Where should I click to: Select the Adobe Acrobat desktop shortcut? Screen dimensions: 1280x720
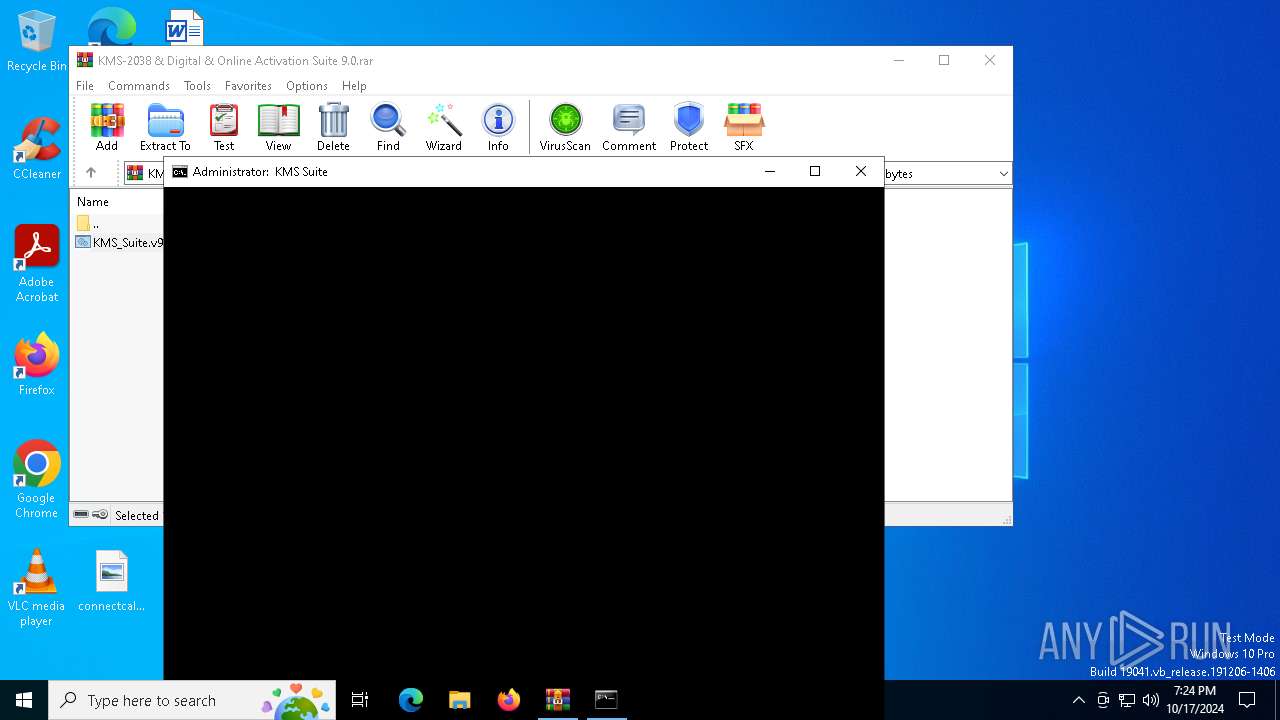pos(36,264)
